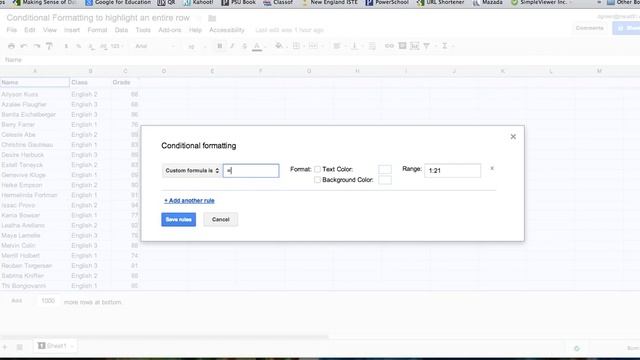Open the Tools menu
Image resolution: width=640 pixels, height=360 pixels.
143,30
